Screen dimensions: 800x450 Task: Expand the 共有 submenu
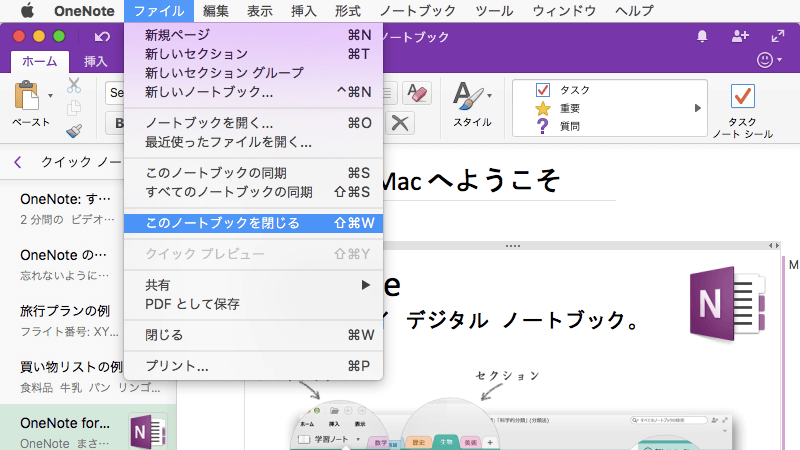coord(253,285)
